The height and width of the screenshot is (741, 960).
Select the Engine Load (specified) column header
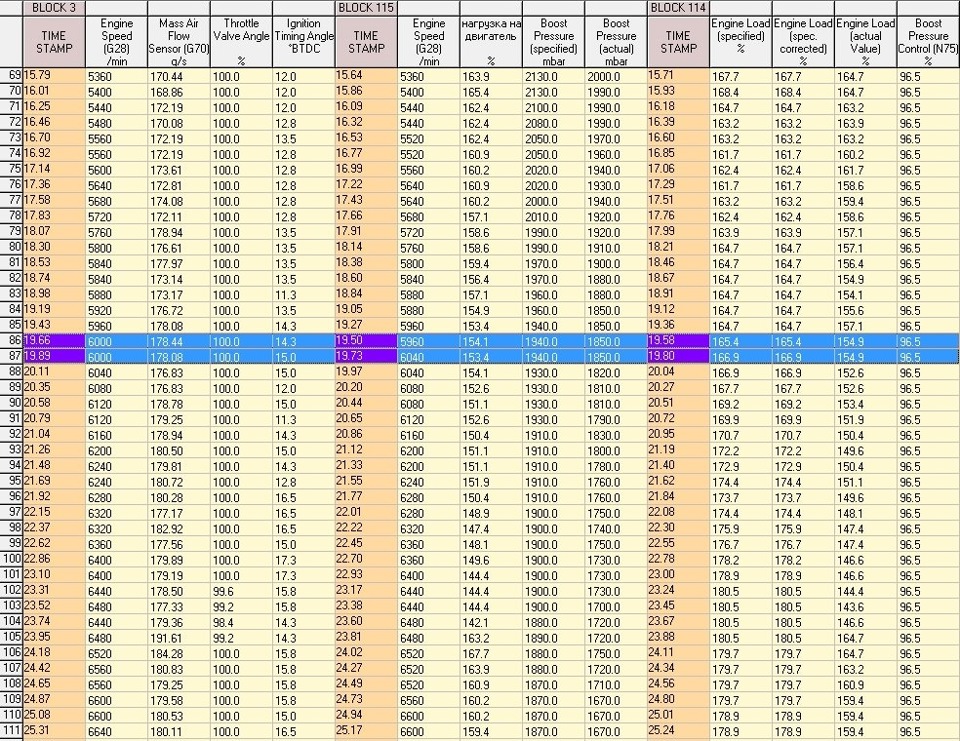[741, 42]
